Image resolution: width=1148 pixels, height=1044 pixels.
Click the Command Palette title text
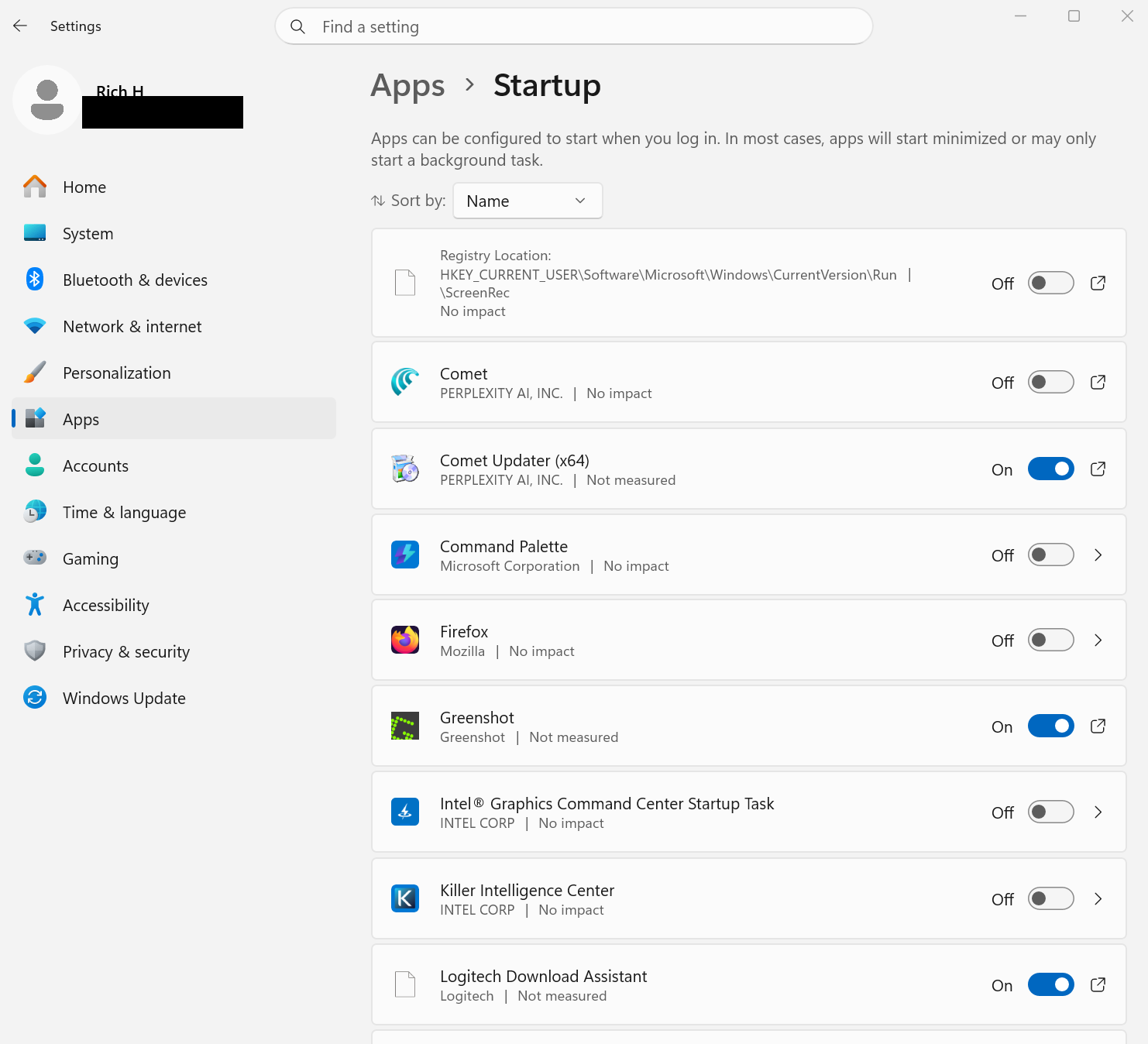pyautogui.click(x=504, y=546)
